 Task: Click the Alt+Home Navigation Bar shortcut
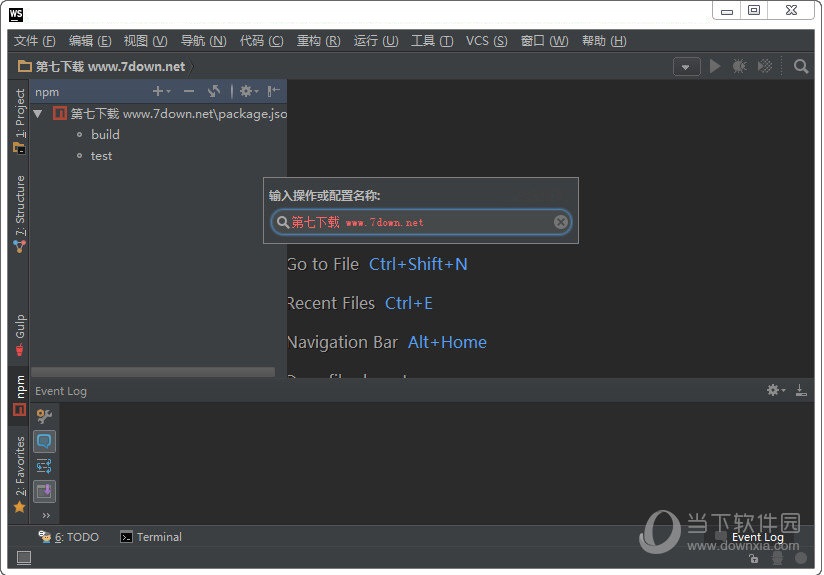[447, 342]
